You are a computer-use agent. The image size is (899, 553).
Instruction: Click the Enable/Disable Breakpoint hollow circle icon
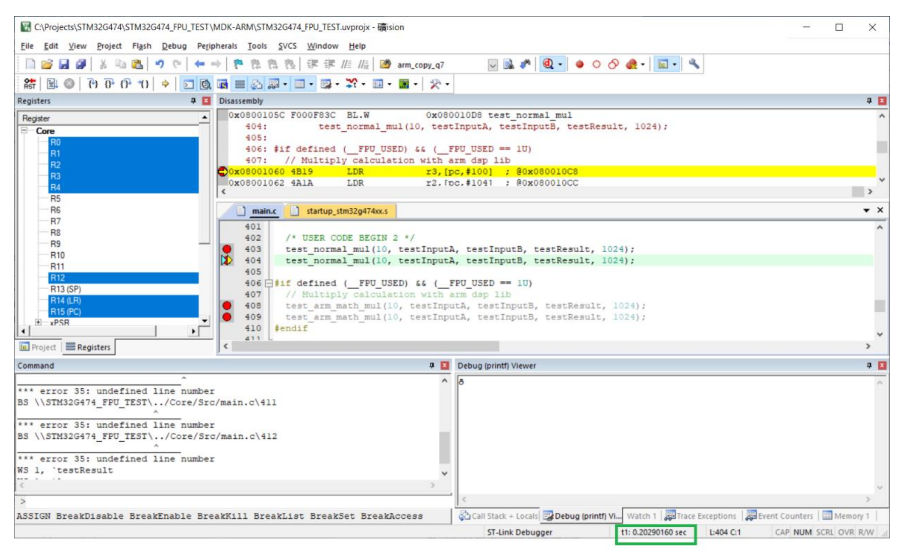[596, 64]
